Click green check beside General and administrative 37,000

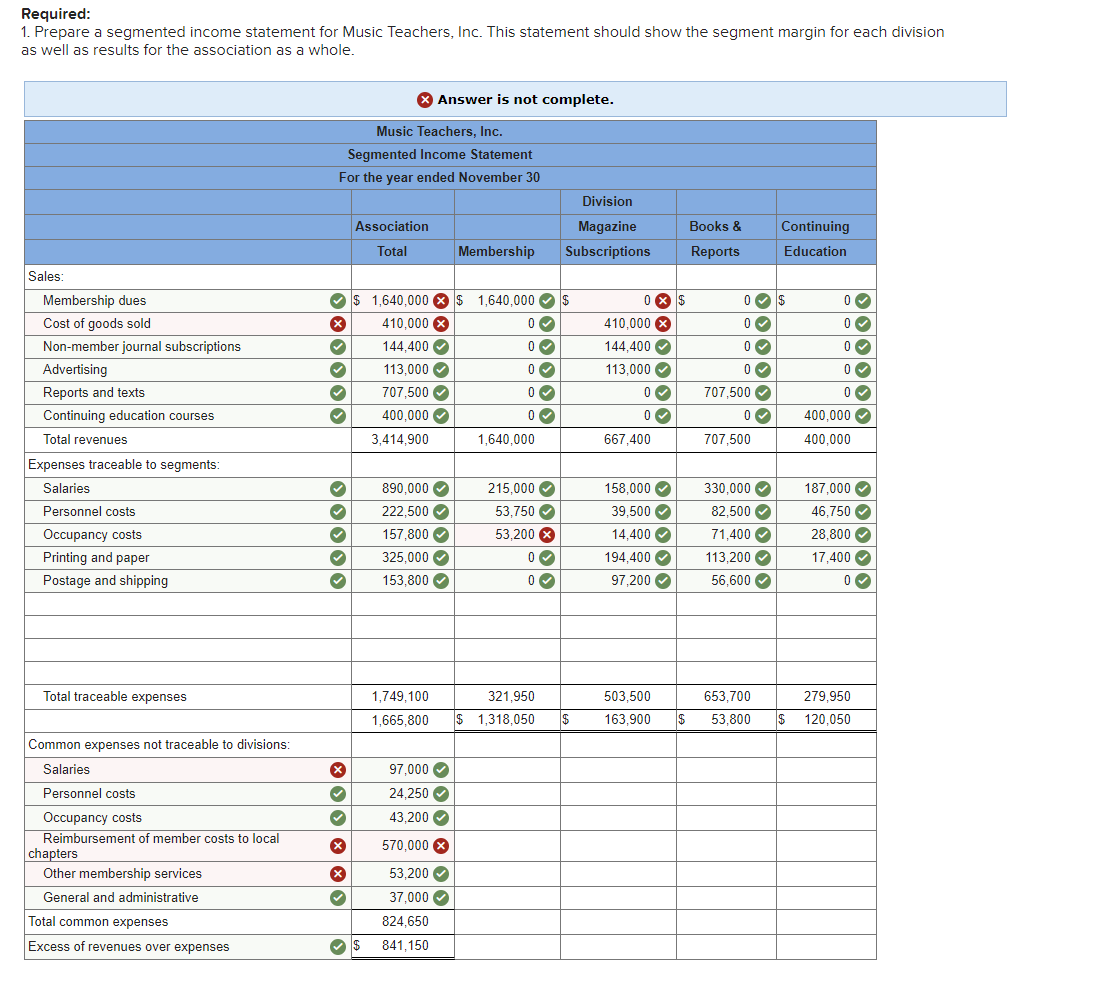tap(441, 897)
